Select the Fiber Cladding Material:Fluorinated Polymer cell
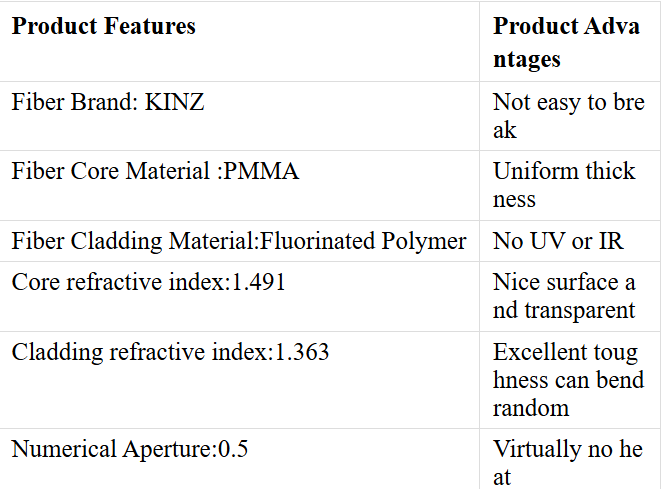 coord(239,241)
